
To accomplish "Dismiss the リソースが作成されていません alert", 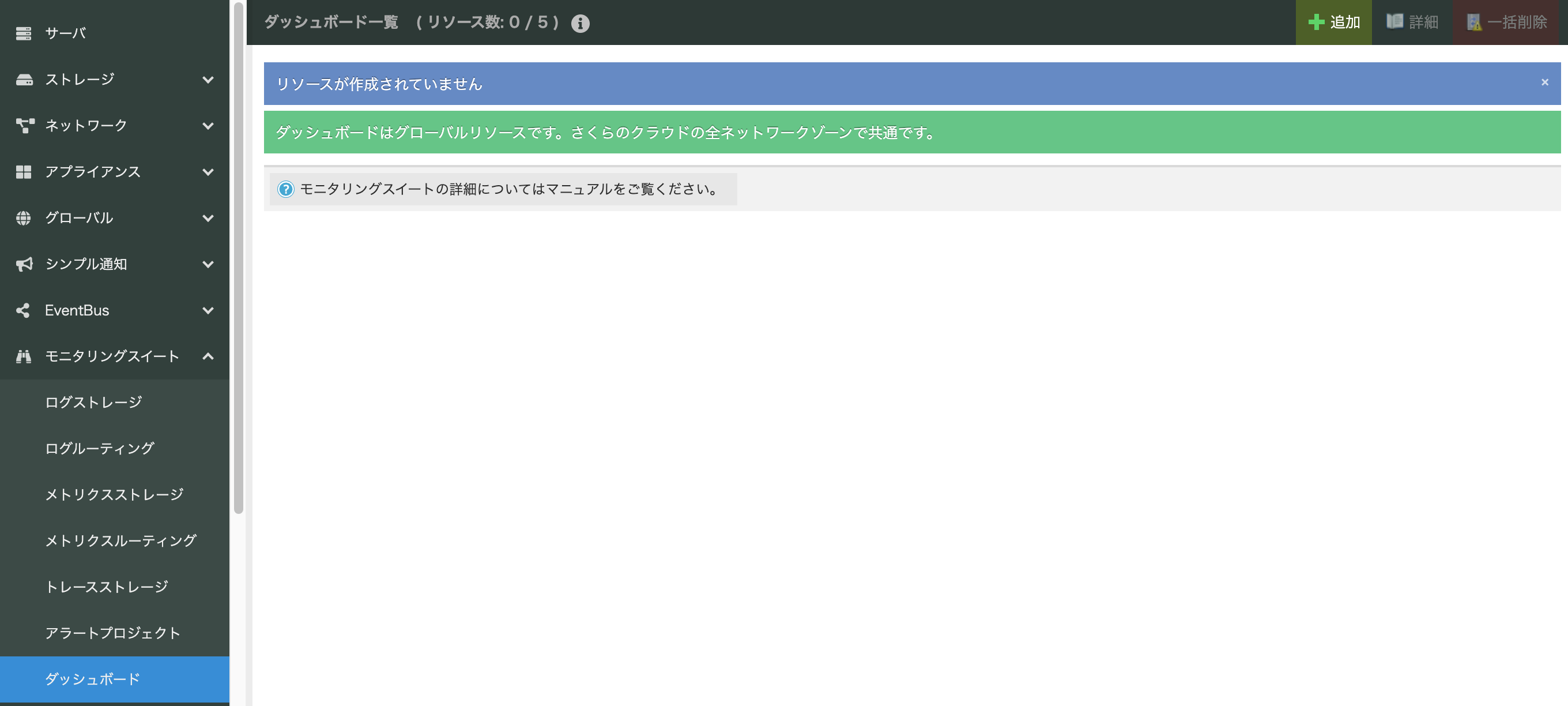I will pyautogui.click(x=1544, y=82).
